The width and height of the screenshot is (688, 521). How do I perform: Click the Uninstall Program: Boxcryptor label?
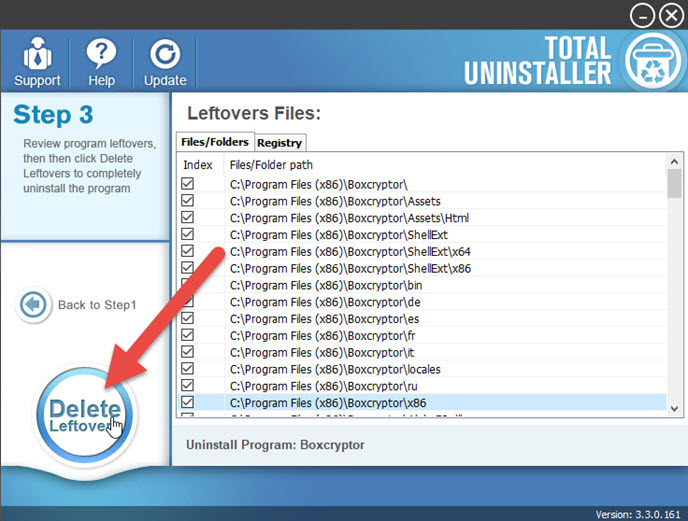click(x=275, y=445)
